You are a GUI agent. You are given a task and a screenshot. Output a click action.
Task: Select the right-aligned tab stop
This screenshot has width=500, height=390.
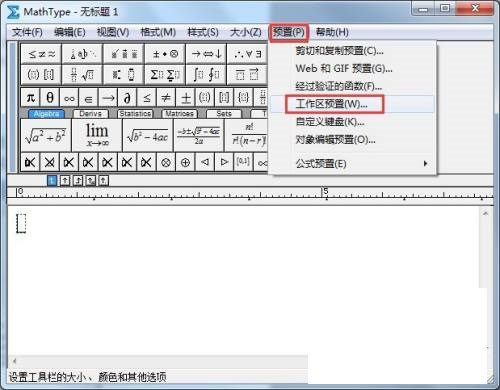tap(78, 181)
